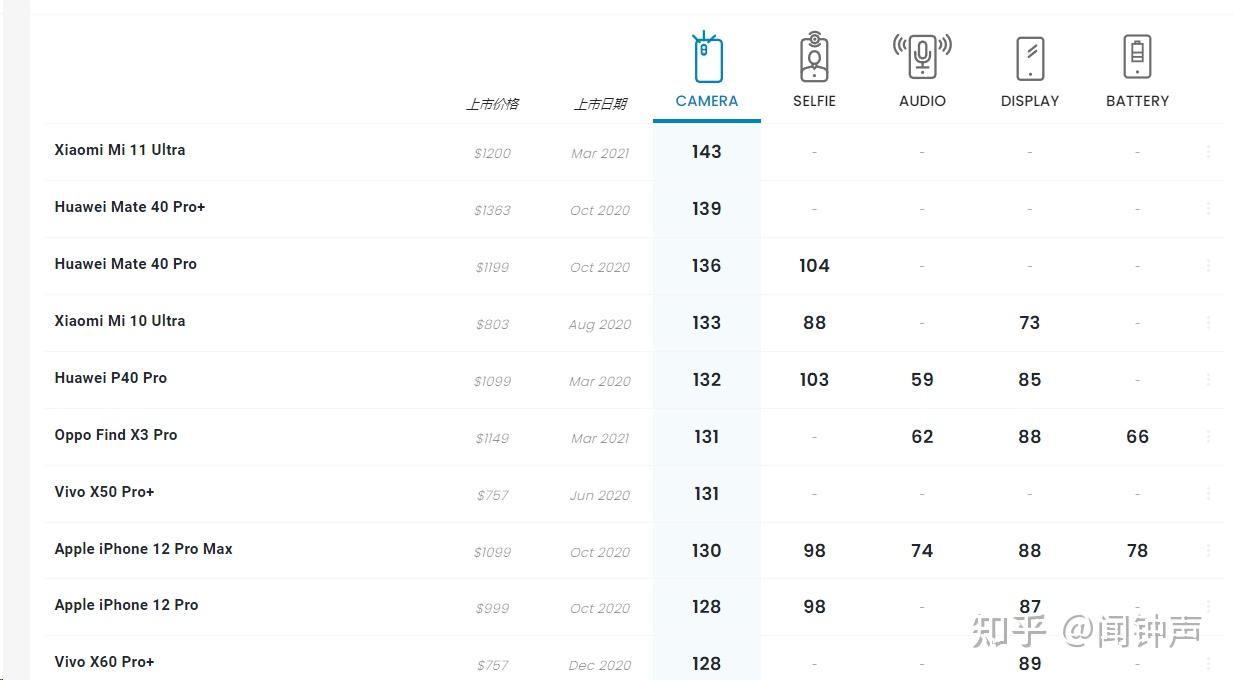Open three-dot menu for Xiaomi Mi 11 Ultra
The width and height of the screenshot is (1234, 680).
click(x=1208, y=152)
